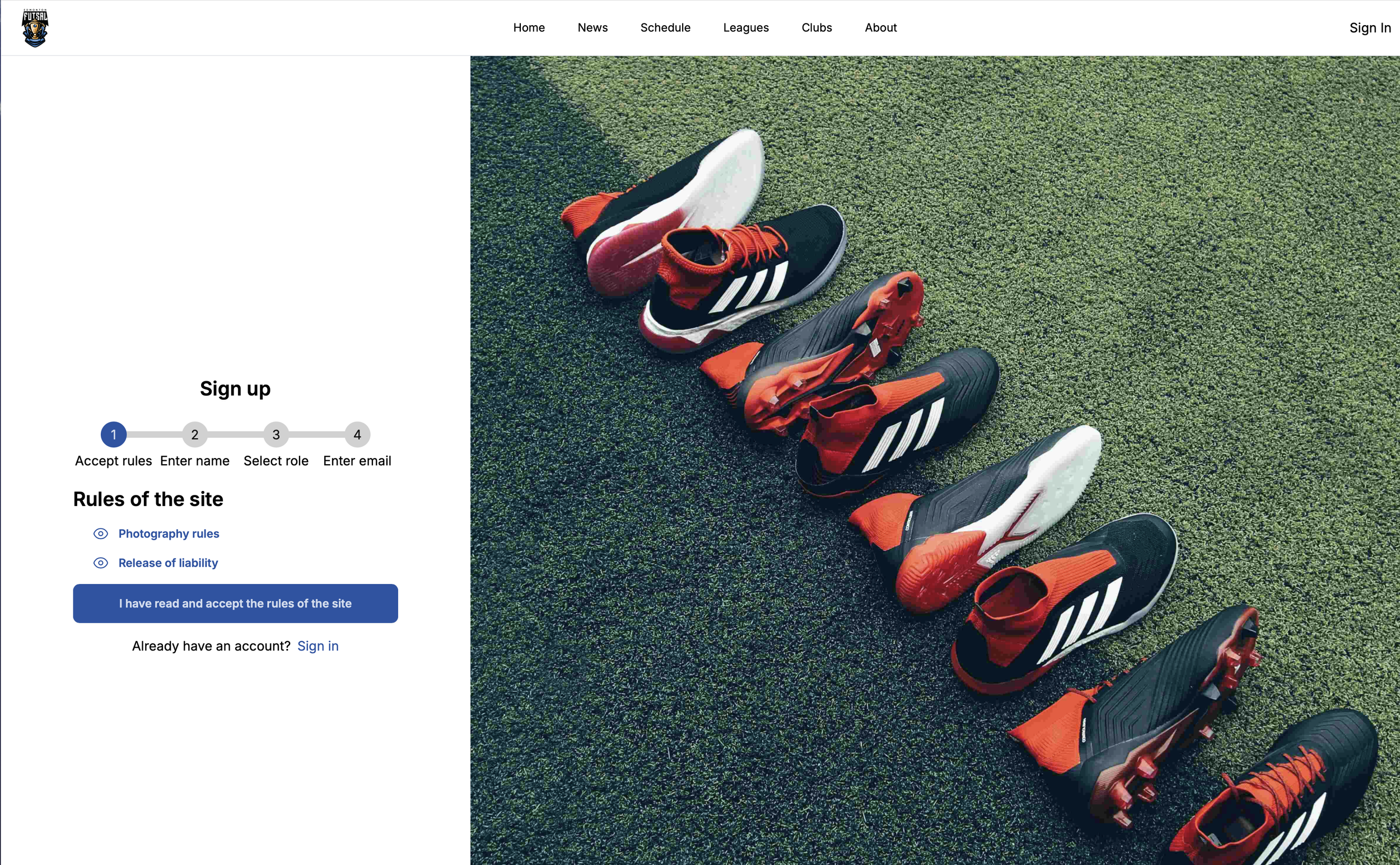The image size is (1400, 865).
Task: Navigate to Leagues
Action: coord(745,27)
